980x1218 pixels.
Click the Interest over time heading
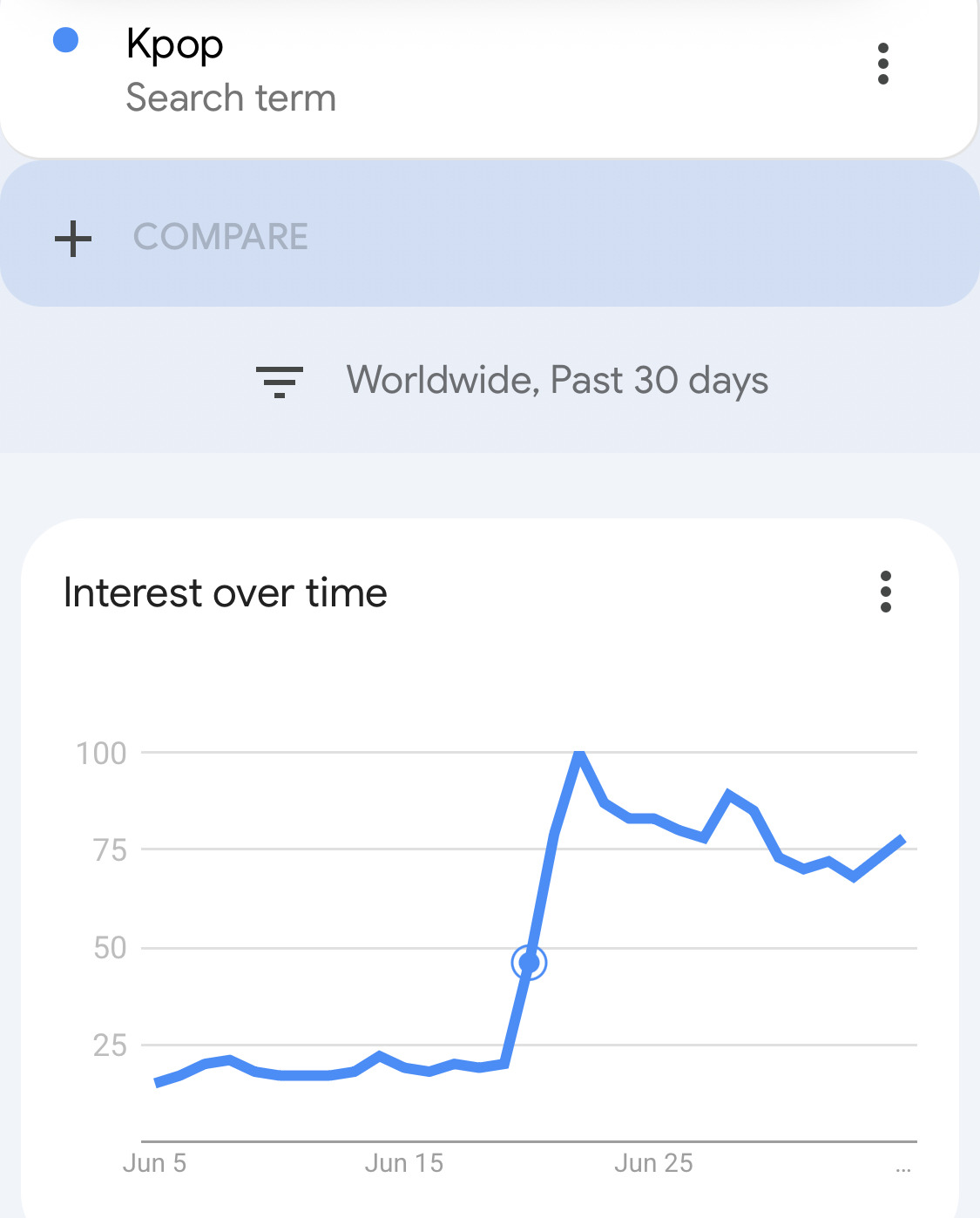[226, 593]
